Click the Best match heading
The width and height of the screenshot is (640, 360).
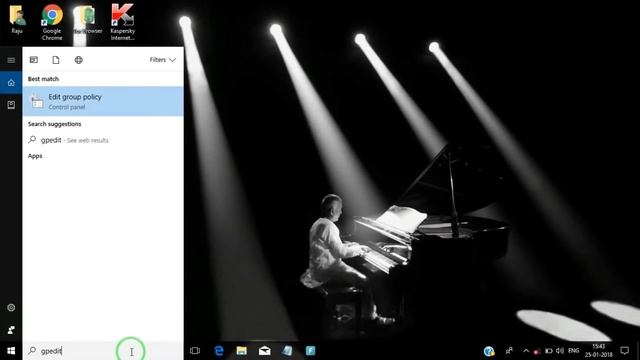pyautogui.click(x=43, y=79)
